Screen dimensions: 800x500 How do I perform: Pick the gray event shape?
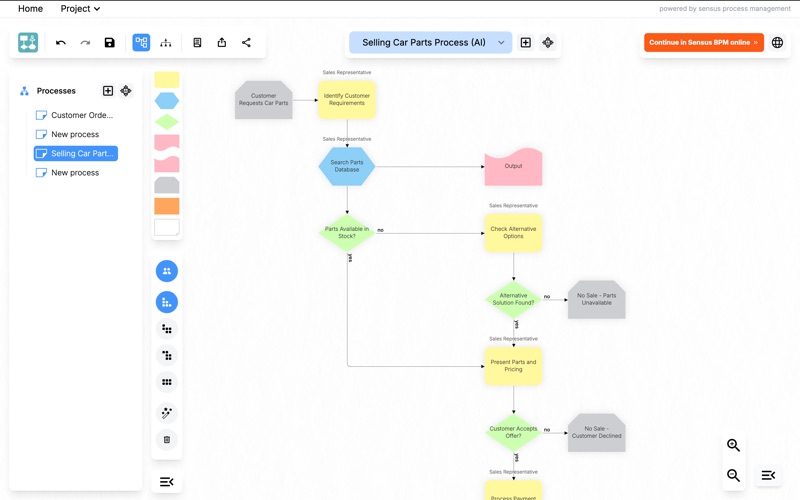tap(167, 185)
